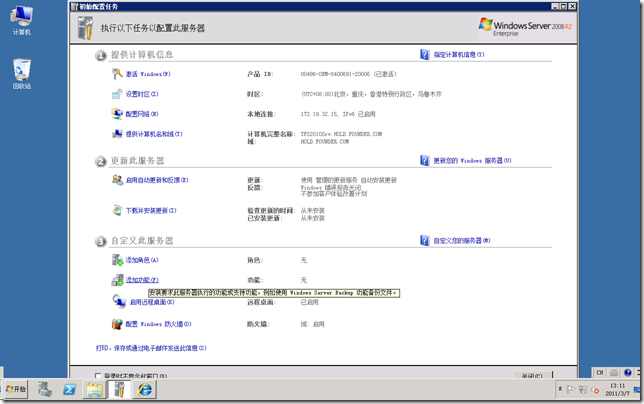
Task: Open the 自定义您的服务器 help link
Action: tap(462, 241)
